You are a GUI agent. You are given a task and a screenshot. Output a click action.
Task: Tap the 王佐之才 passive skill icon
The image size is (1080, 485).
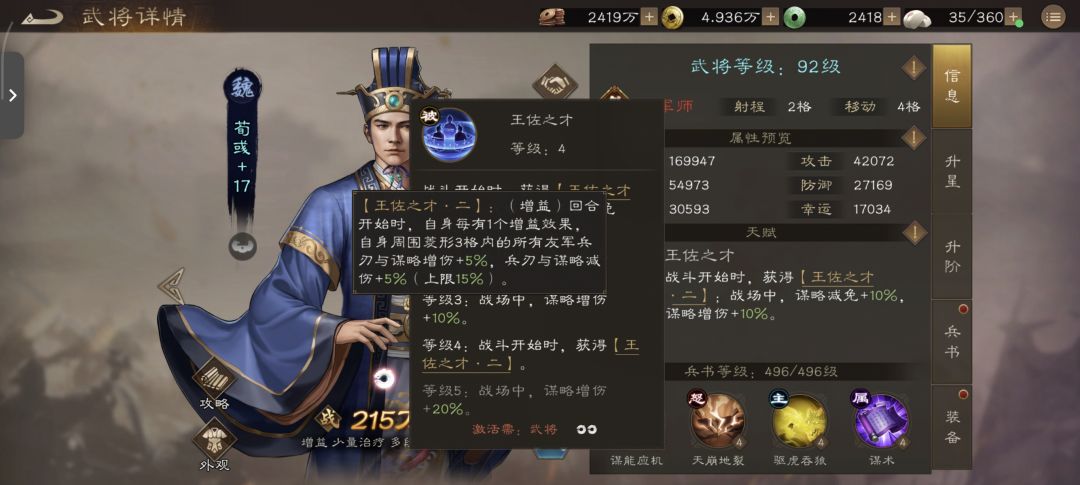[448, 134]
